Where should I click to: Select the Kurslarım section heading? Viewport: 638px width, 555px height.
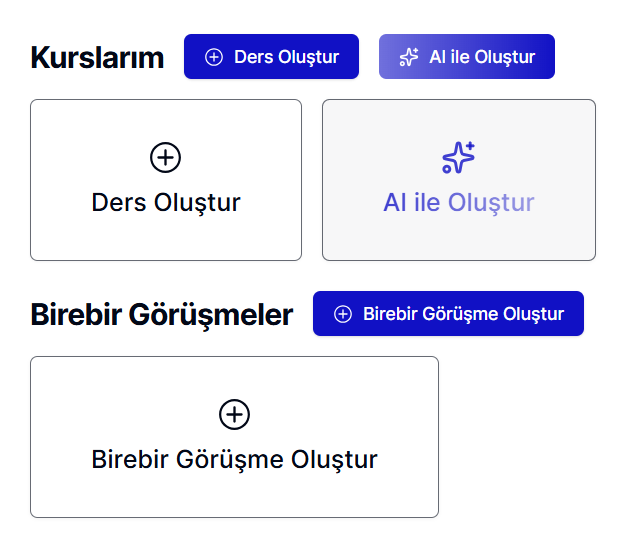tap(97, 58)
